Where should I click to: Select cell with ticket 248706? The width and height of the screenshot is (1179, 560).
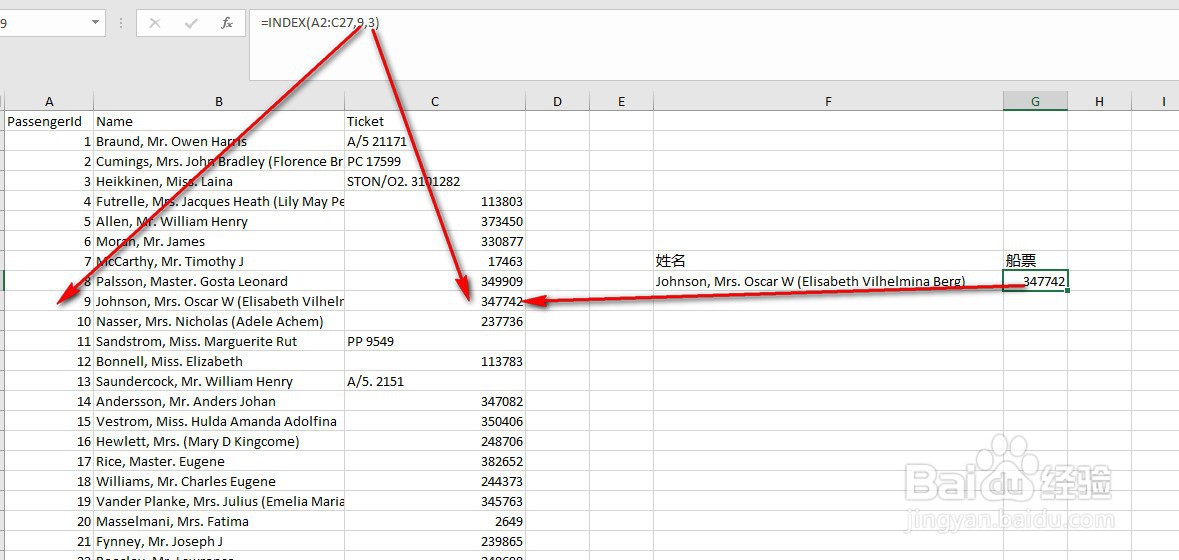point(435,441)
